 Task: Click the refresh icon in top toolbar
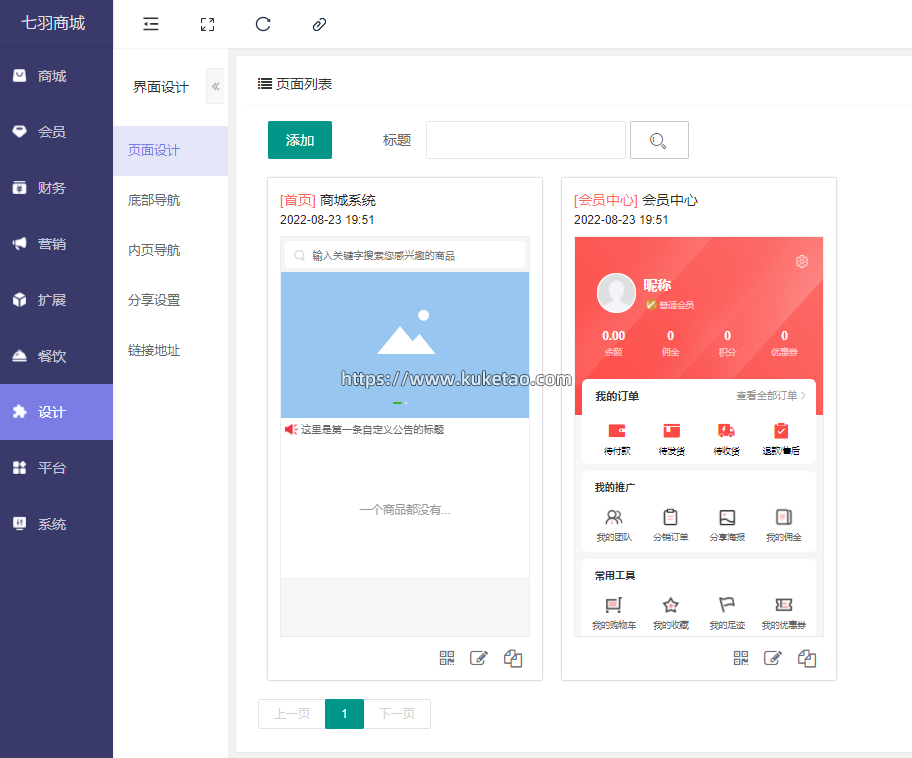coord(263,24)
